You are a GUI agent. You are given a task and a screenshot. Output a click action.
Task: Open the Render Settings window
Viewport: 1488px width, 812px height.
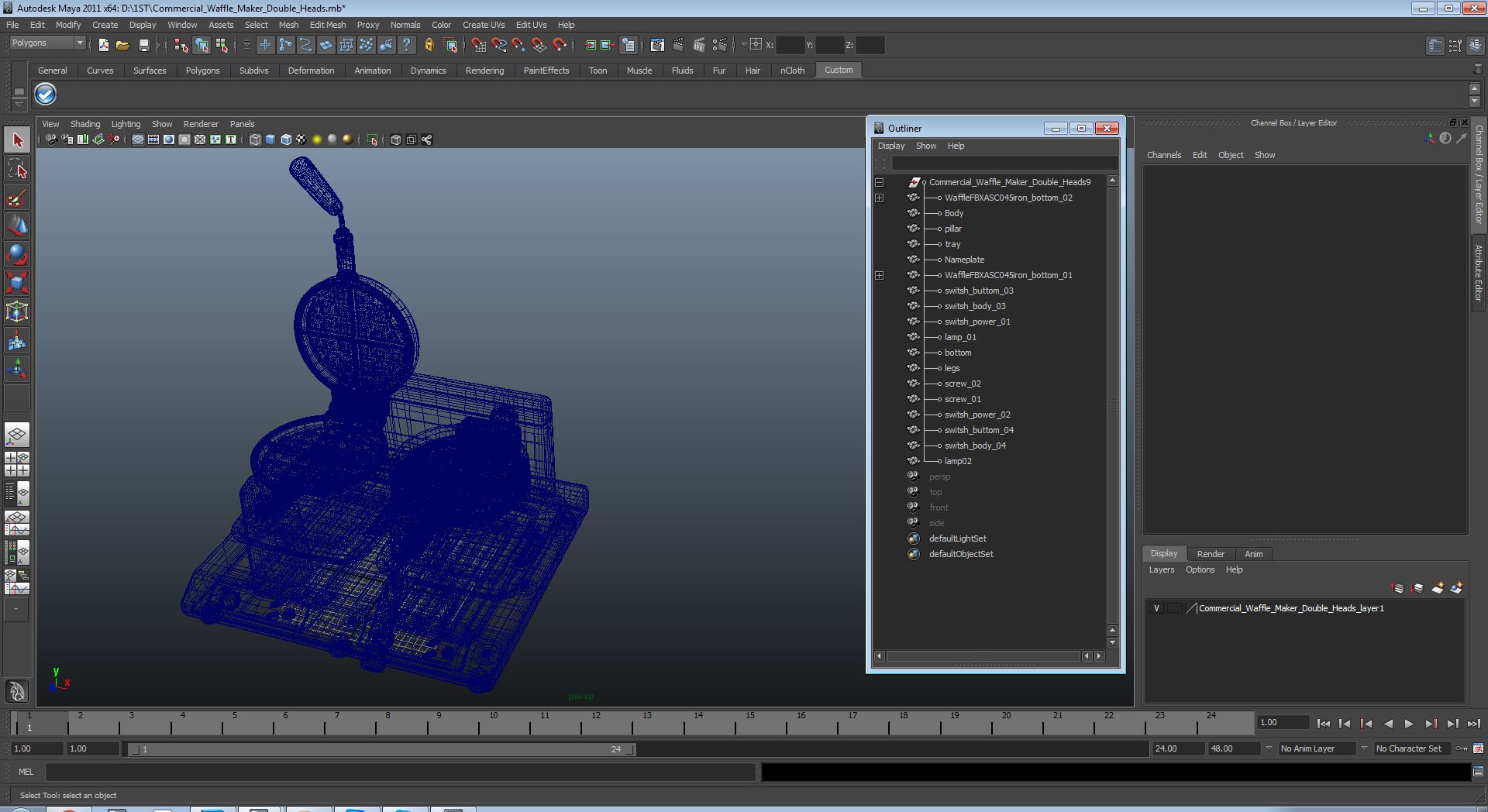pos(720,45)
